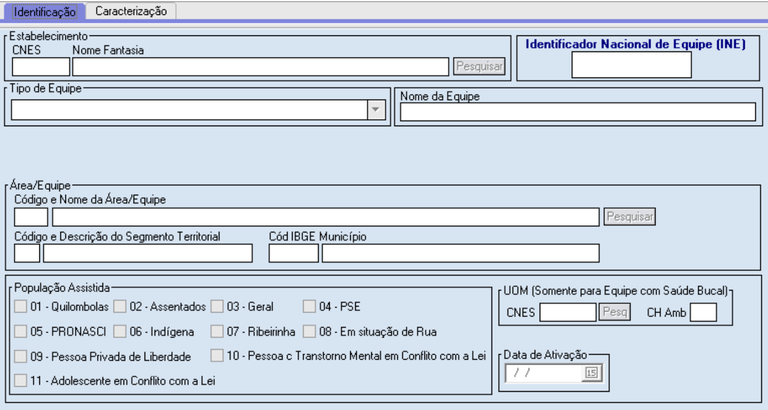768x410 pixels.
Task: Click the CH Amb input field
Action: point(703,313)
